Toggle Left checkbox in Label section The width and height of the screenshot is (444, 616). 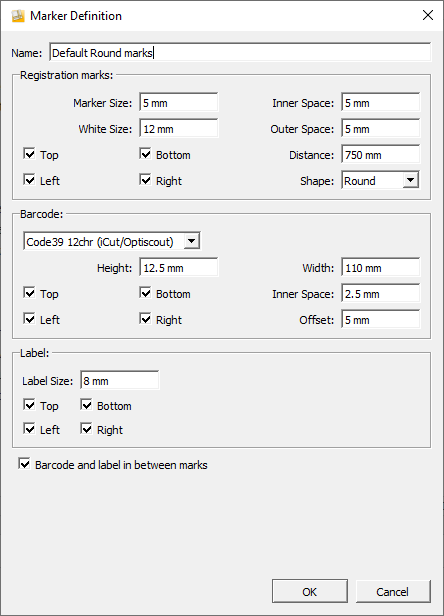[29, 429]
